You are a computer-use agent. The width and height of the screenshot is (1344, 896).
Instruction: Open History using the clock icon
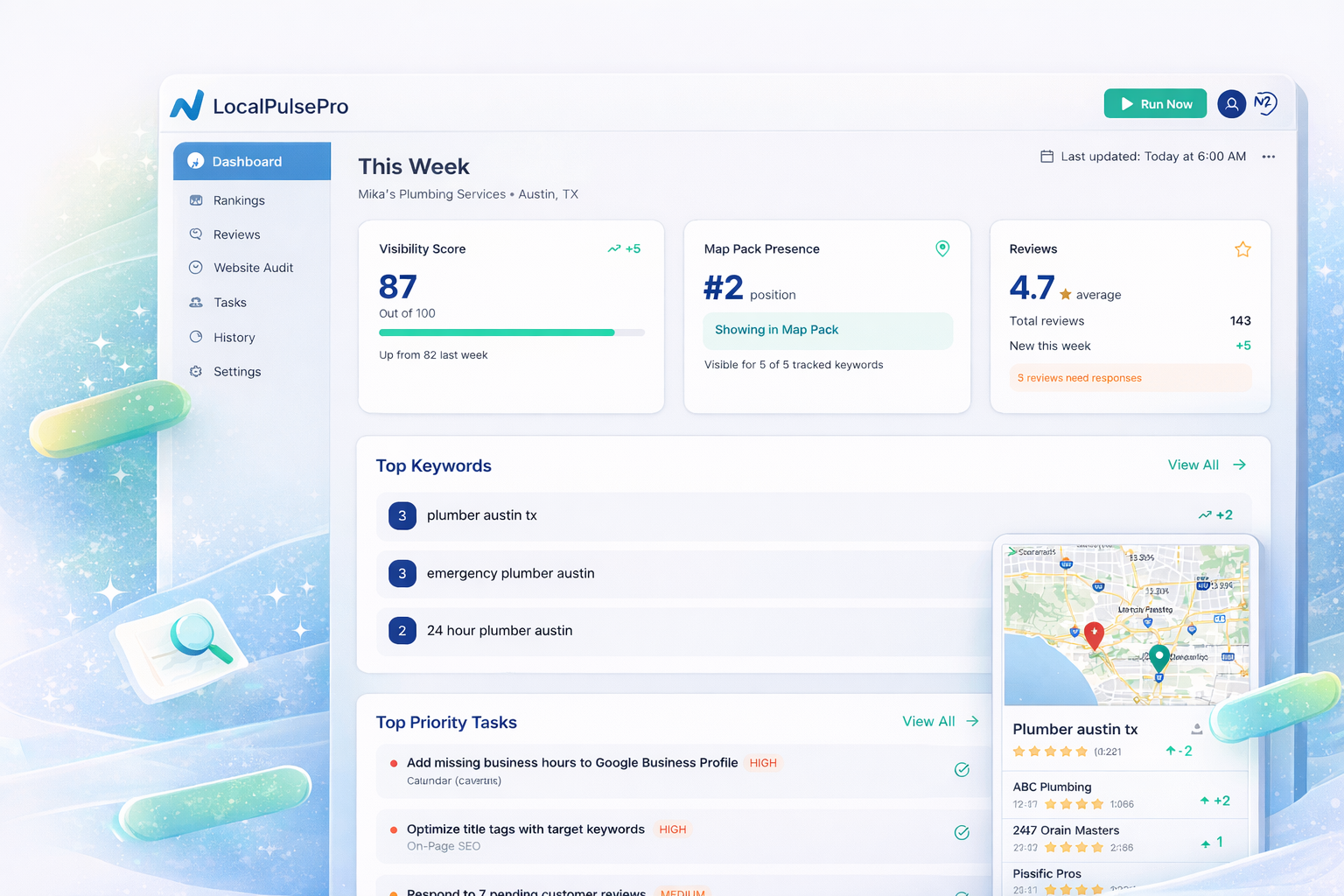pos(195,337)
